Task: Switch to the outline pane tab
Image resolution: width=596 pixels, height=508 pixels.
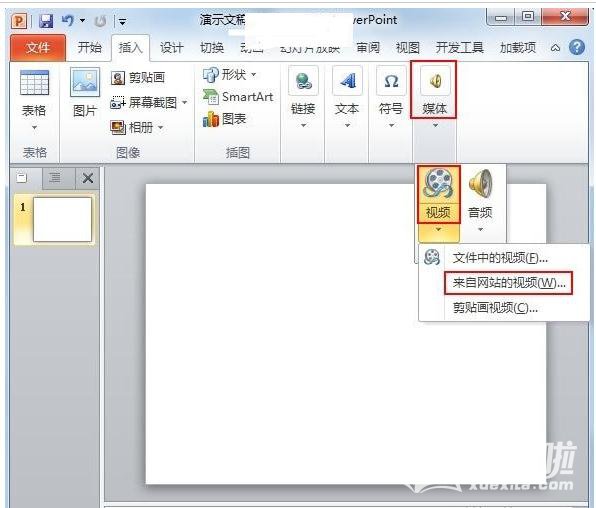Action: [55, 178]
